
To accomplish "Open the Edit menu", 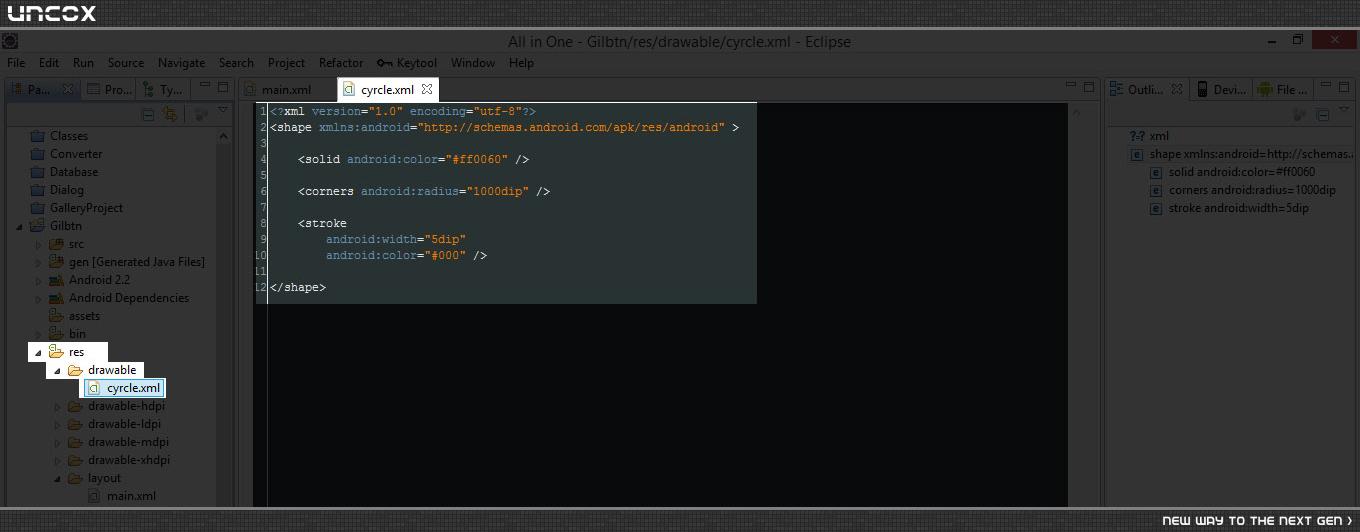I will [48, 62].
